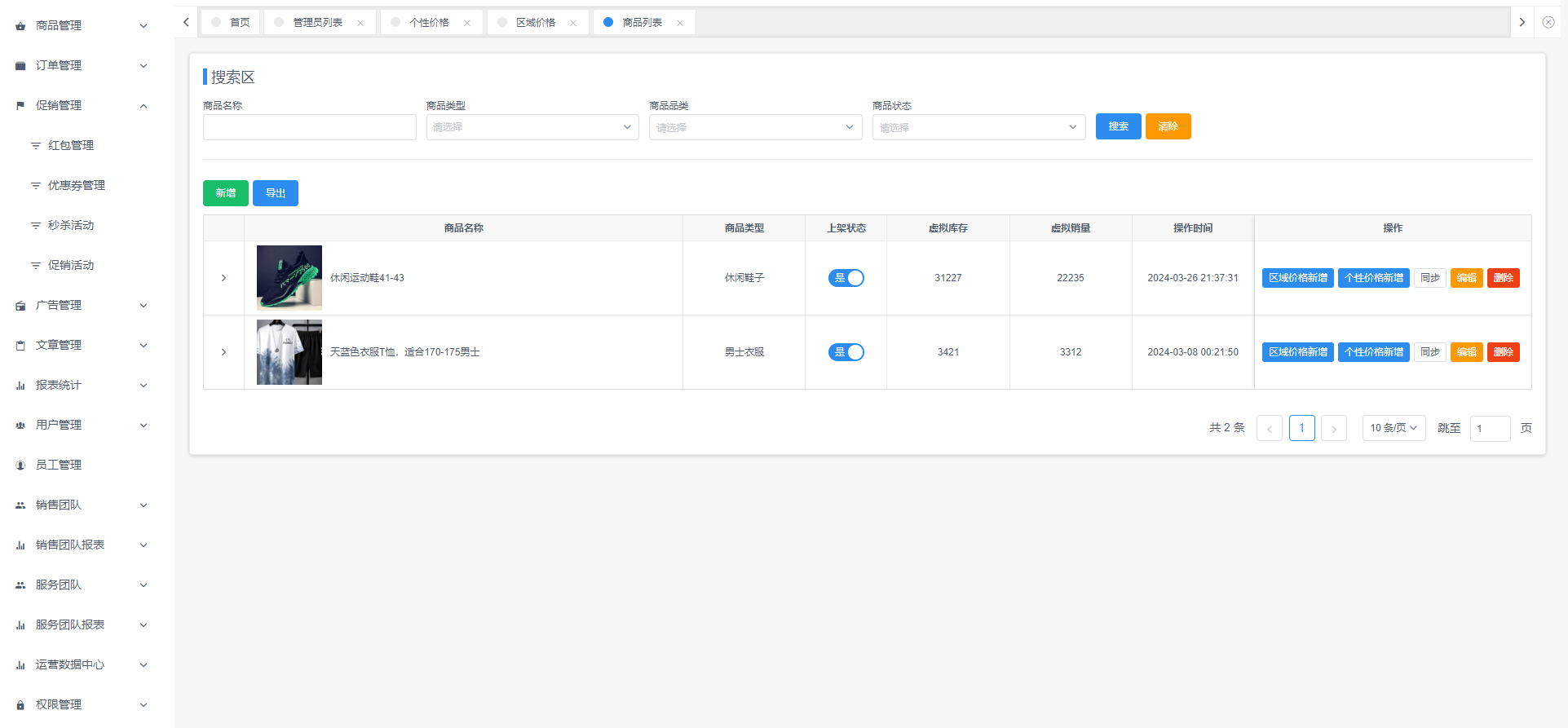Click the 导出 button
Viewport: 1568px width, 728px height.
tap(276, 193)
